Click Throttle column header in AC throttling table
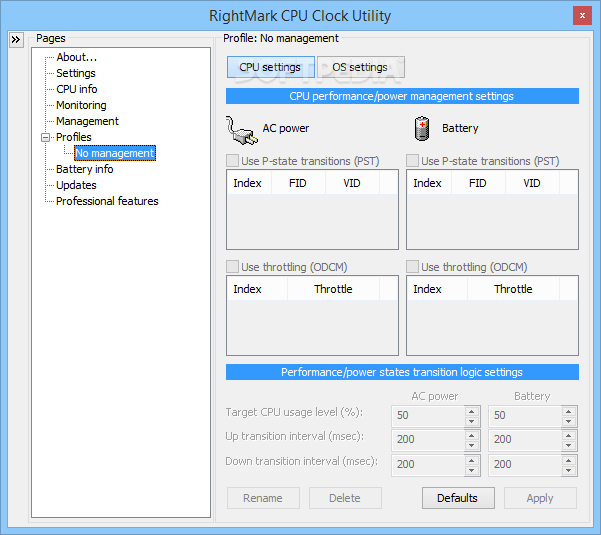 [333, 289]
